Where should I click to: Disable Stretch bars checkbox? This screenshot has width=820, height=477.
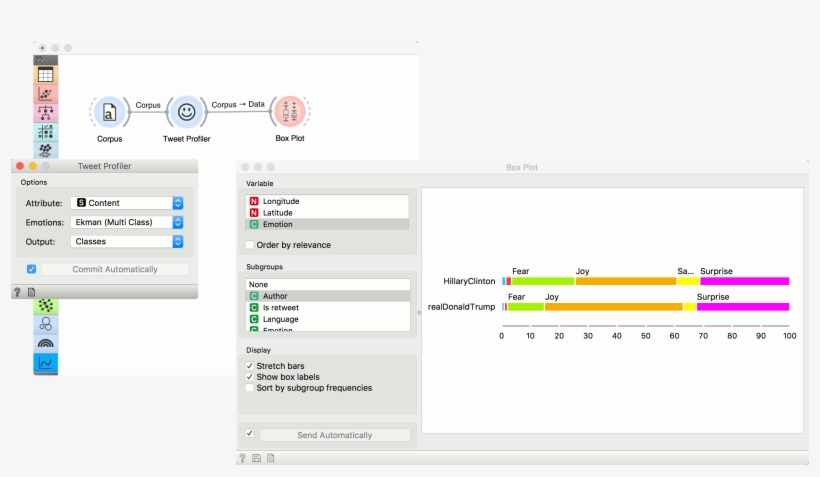click(250, 366)
